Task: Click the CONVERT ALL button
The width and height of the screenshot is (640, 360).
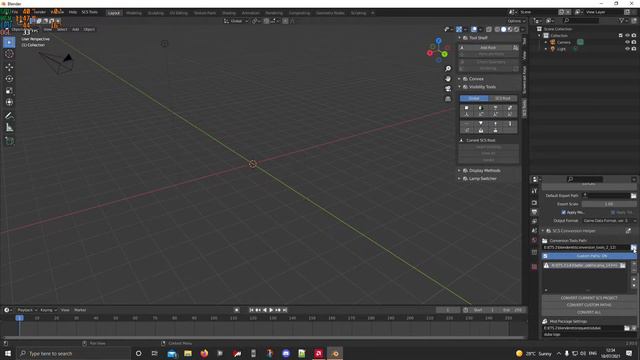Action: (589, 312)
